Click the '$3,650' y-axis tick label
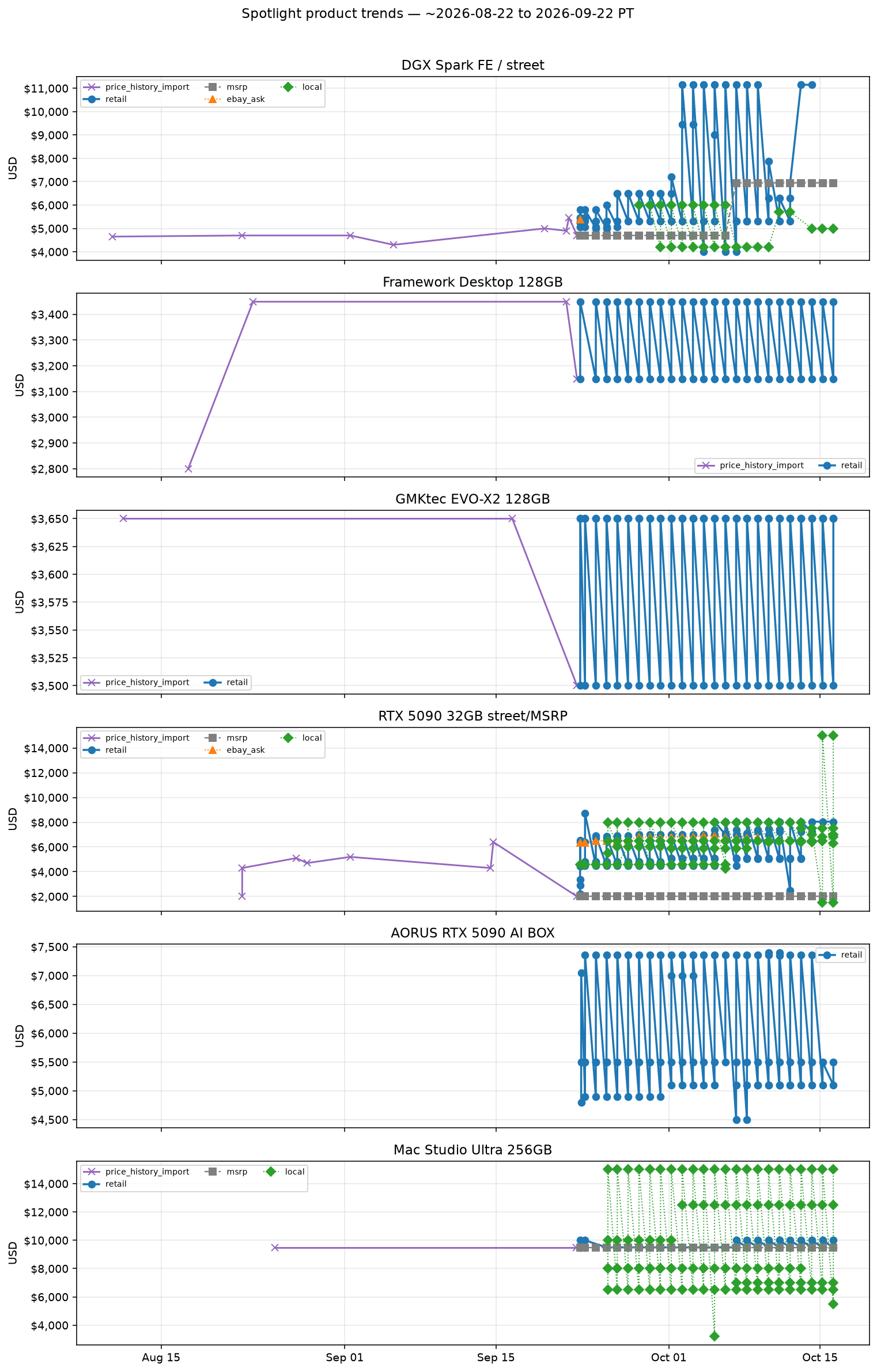Screen dimensions: 877x1372 (50, 519)
